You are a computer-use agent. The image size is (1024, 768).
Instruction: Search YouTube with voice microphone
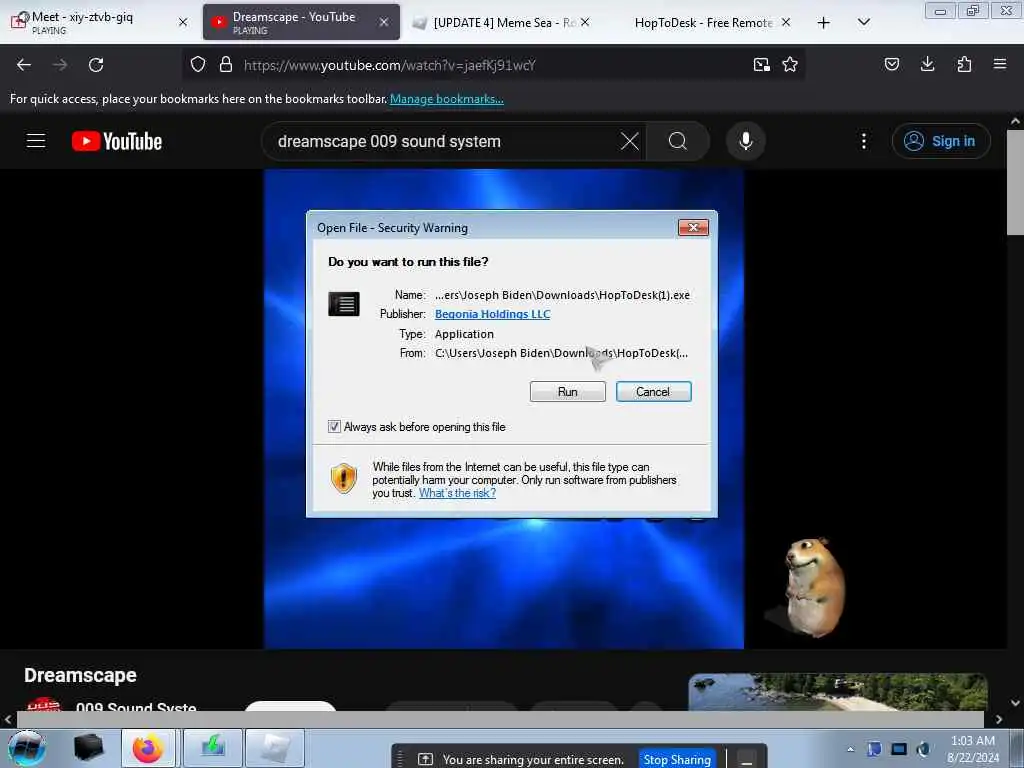pos(746,141)
